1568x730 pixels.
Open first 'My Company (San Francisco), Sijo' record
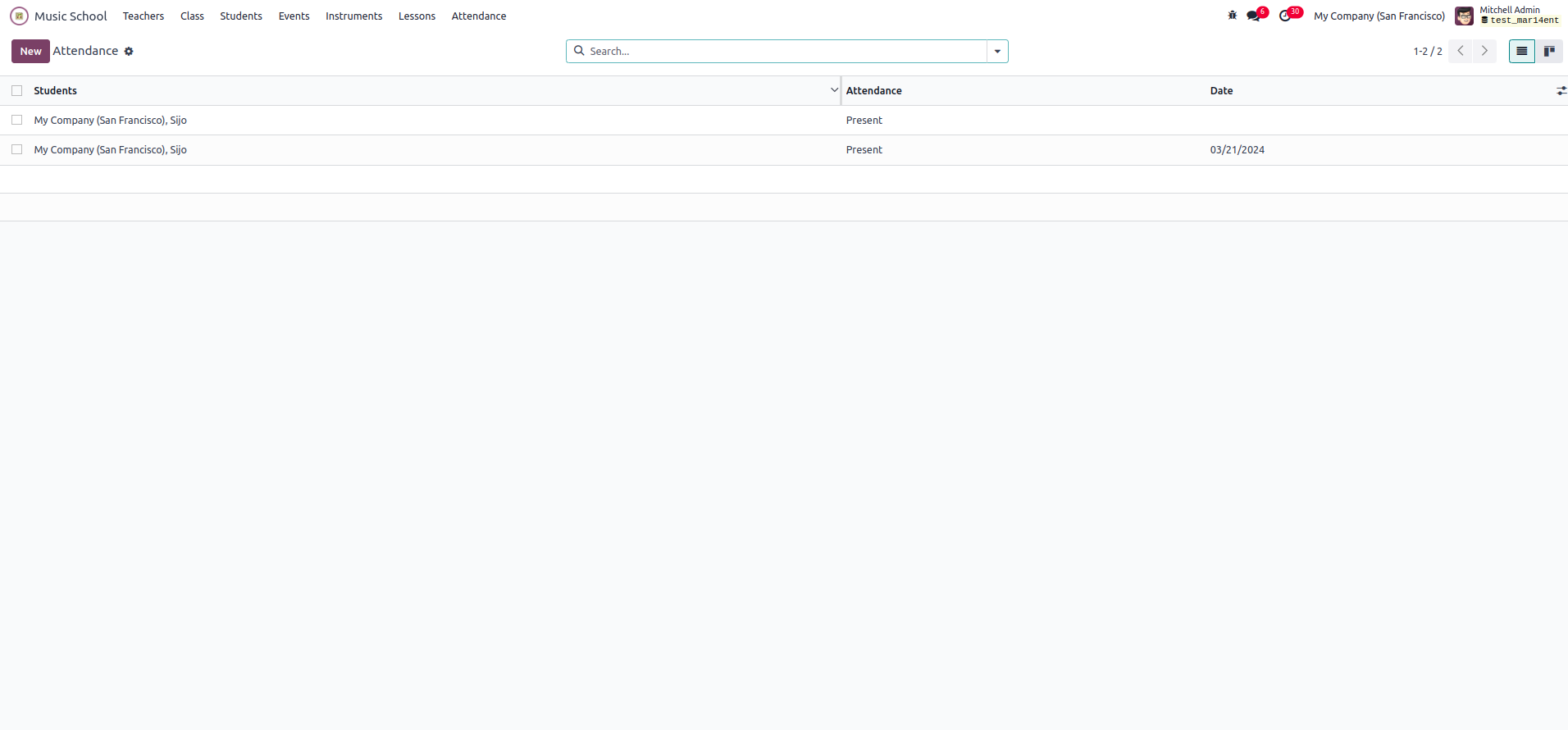tap(110, 121)
